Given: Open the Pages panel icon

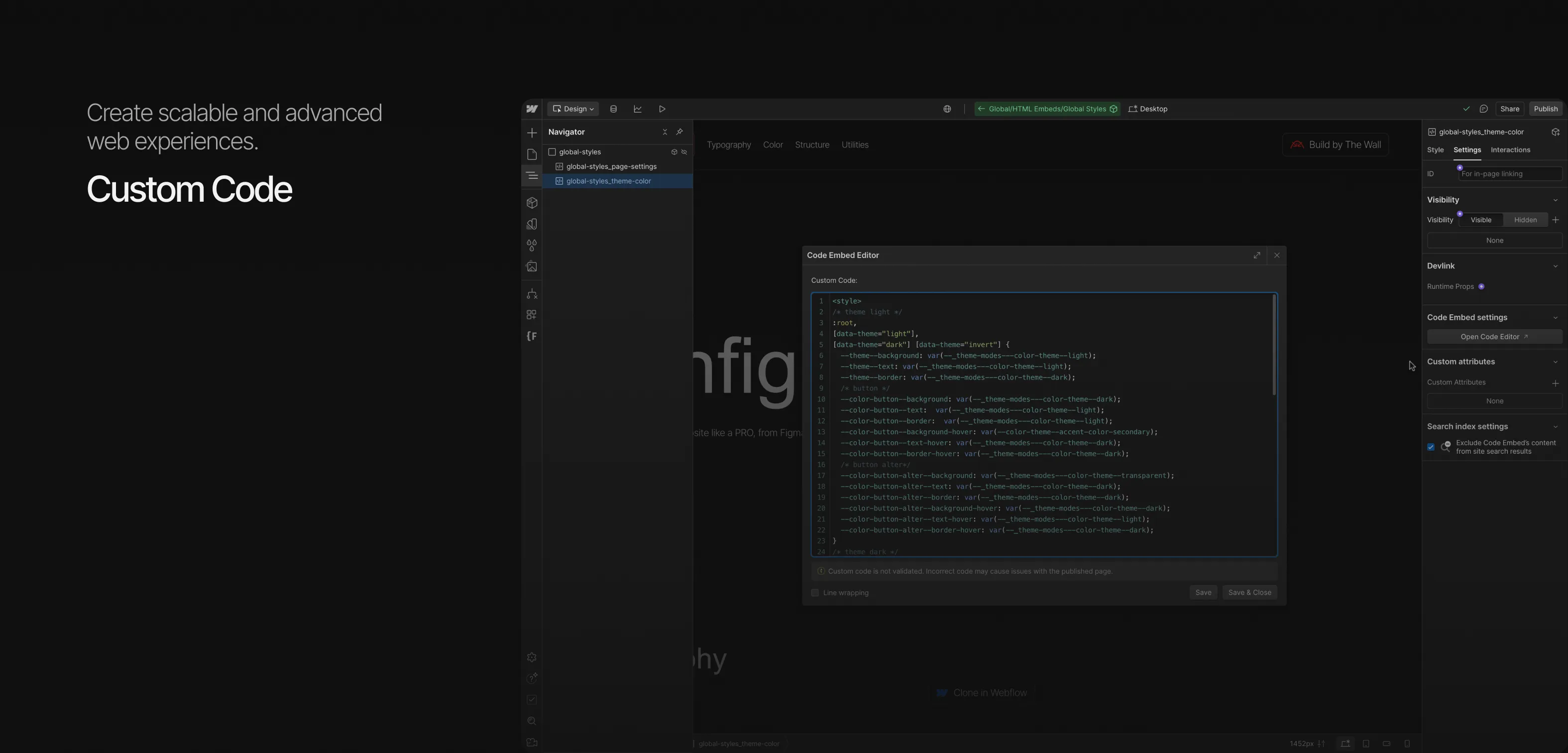Looking at the screenshot, I should coord(532,154).
